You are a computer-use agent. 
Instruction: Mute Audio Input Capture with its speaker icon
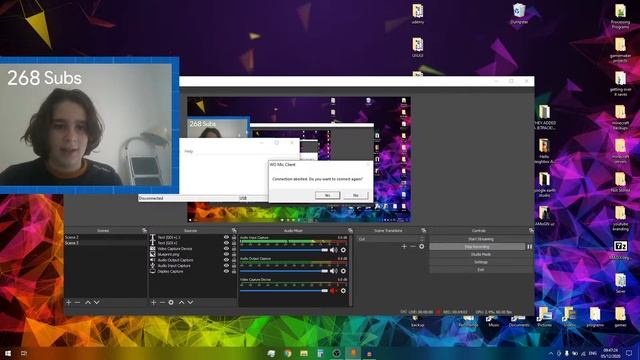[x=333, y=250]
